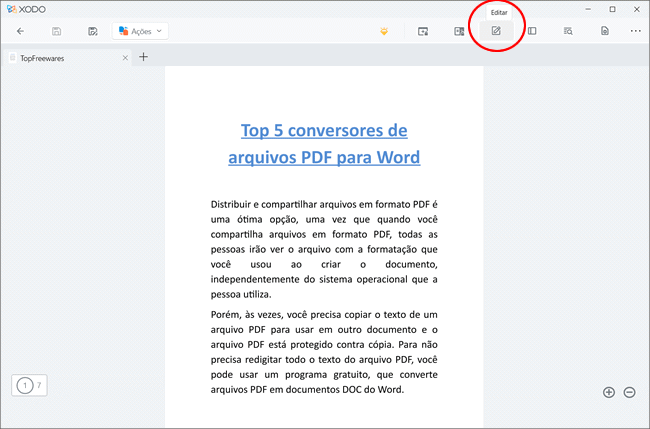Screen dimensions: 650x429
Task: Zoom out using the minus circle
Action: point(629,392)
